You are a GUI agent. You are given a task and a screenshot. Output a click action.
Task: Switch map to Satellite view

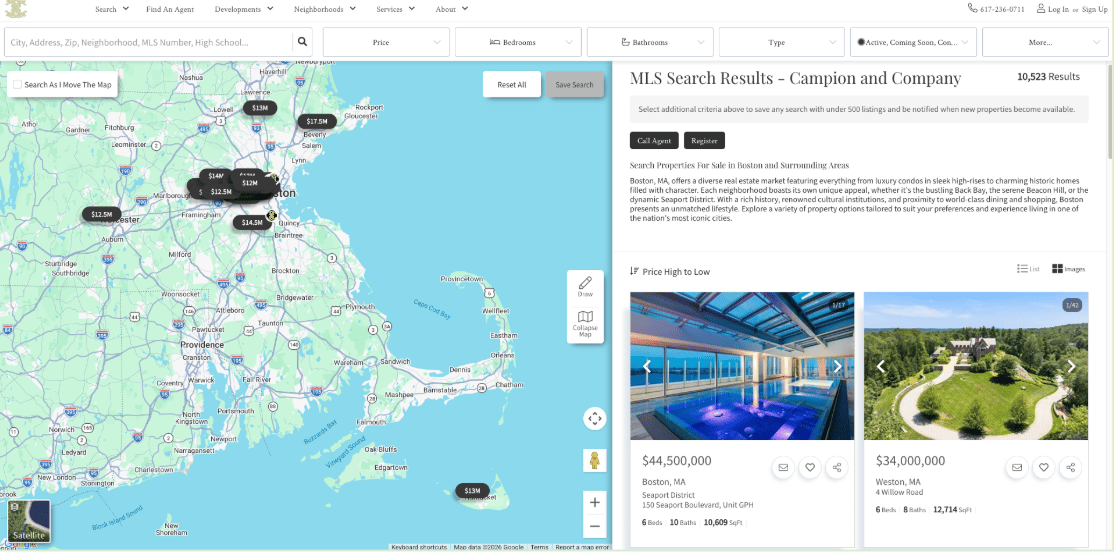coord(29,521)
